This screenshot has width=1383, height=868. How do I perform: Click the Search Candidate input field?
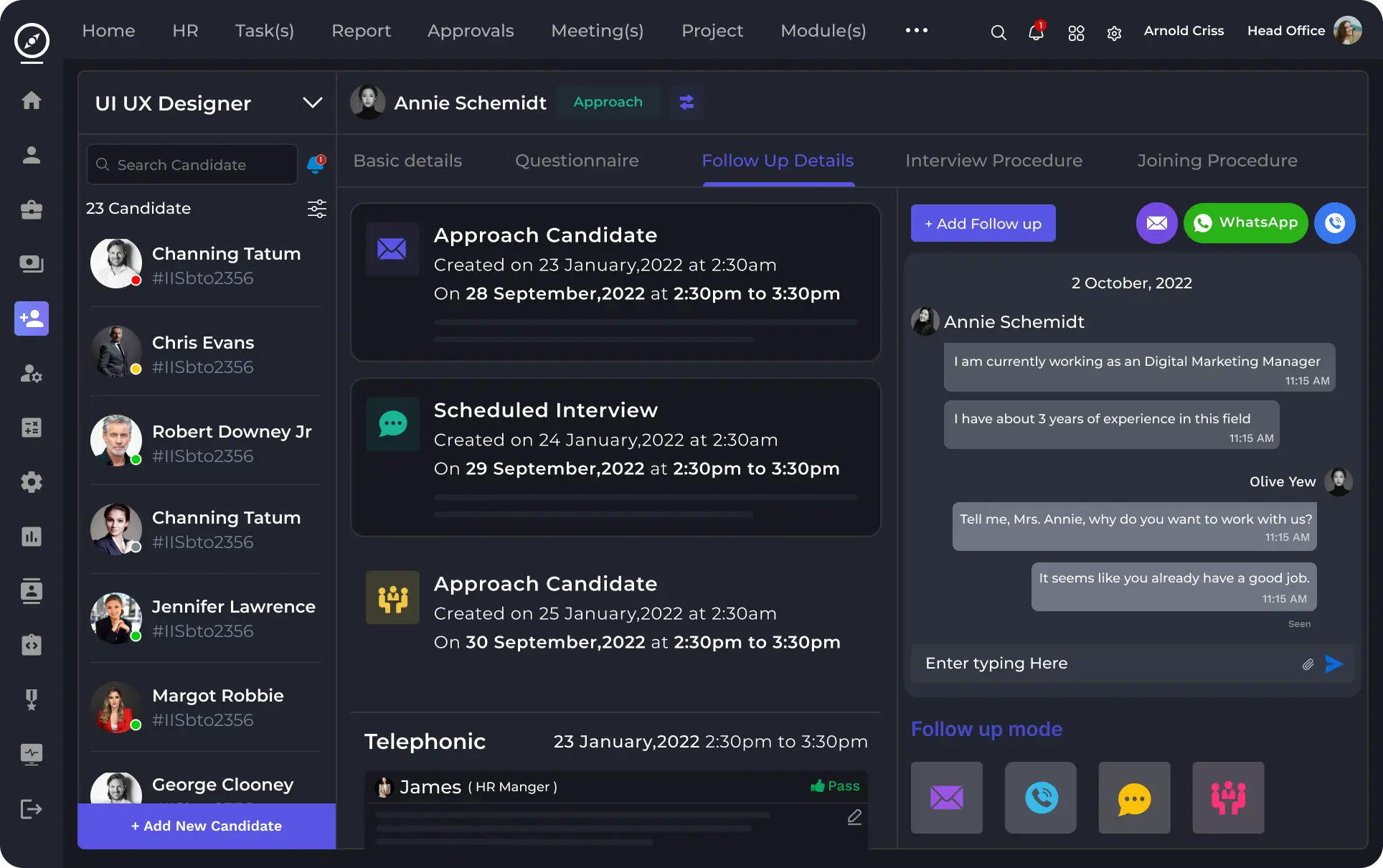click(192, 165)
